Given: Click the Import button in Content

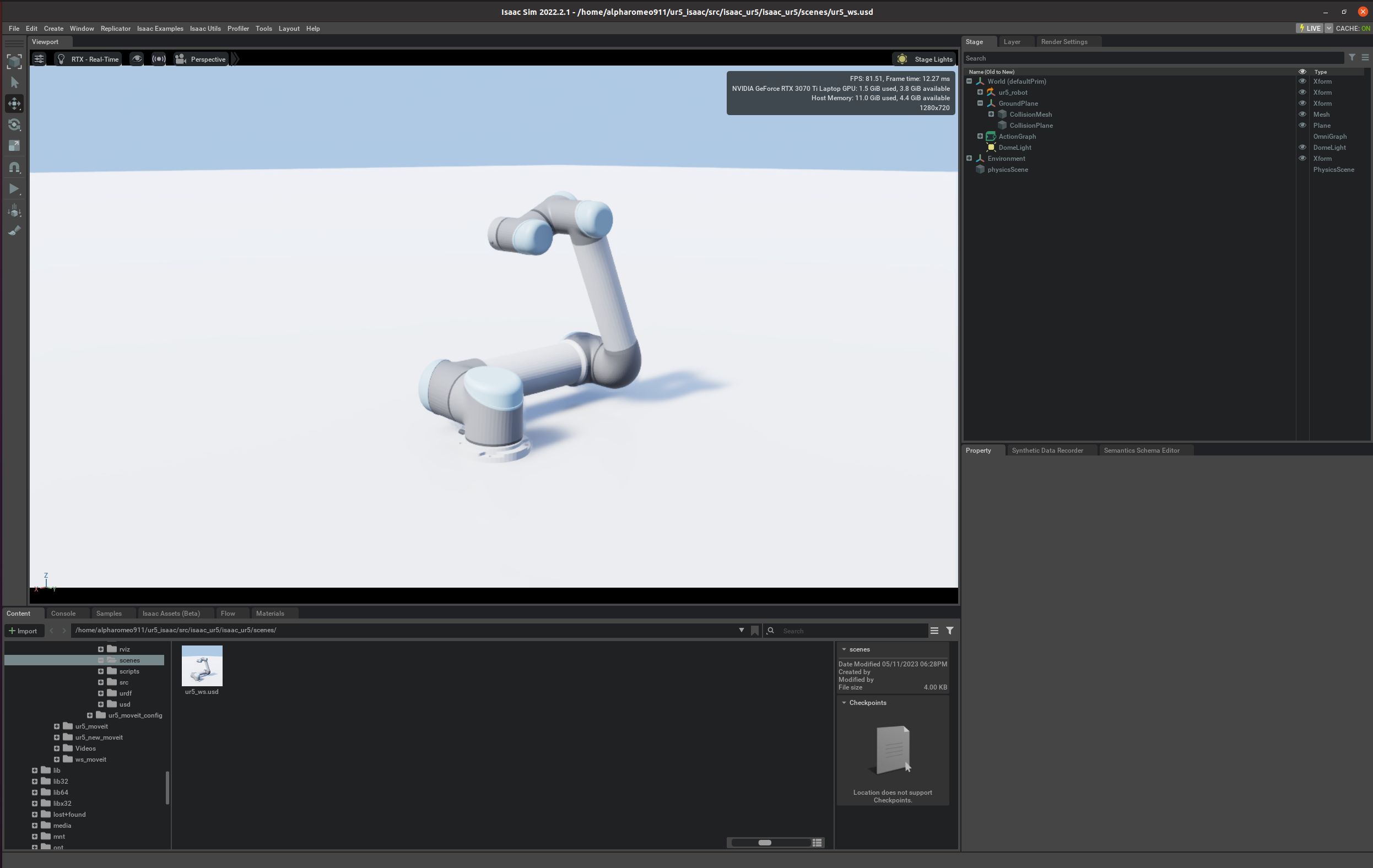Looking at the screenshot, I should pos(23,631).
